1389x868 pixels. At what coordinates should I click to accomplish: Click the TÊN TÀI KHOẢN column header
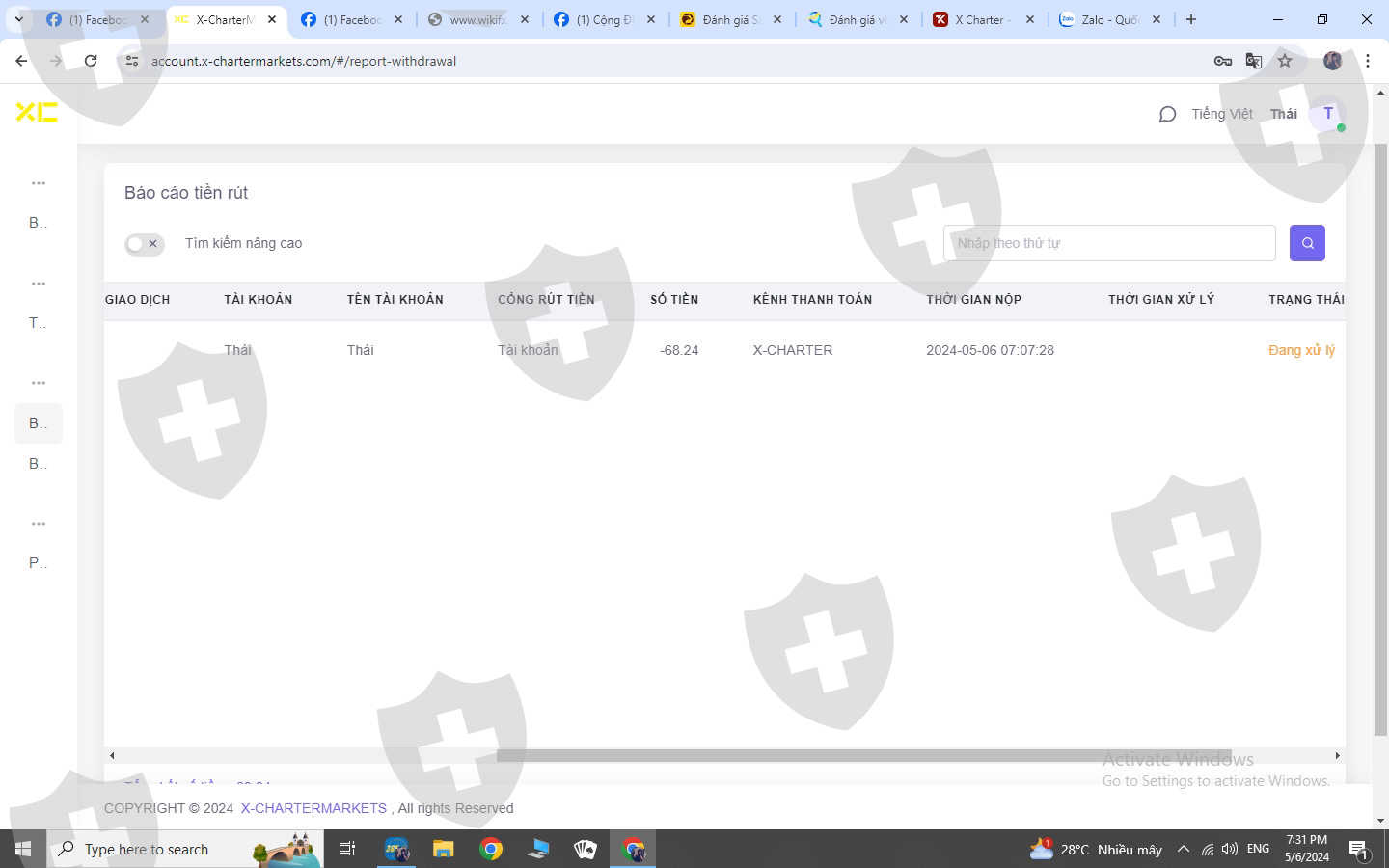(x=395, y=300)
